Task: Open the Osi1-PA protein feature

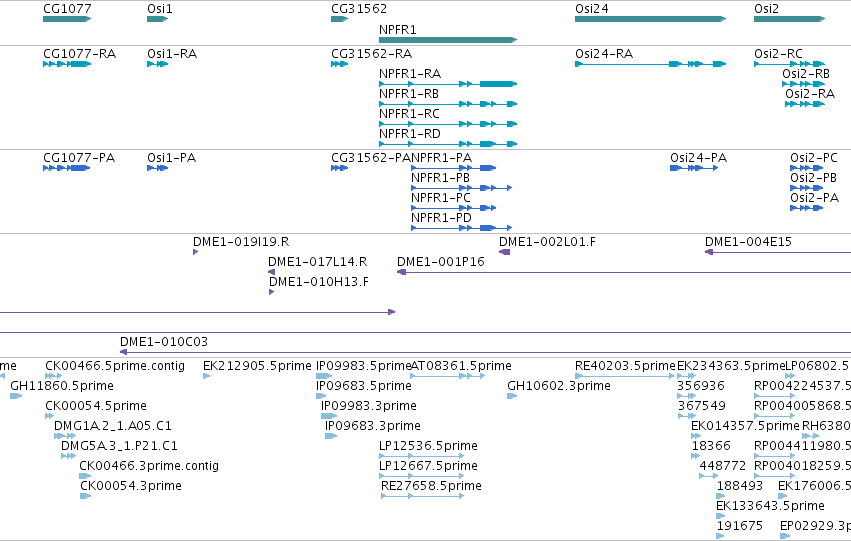Action: pyautogui.click(x=172, y=158)
